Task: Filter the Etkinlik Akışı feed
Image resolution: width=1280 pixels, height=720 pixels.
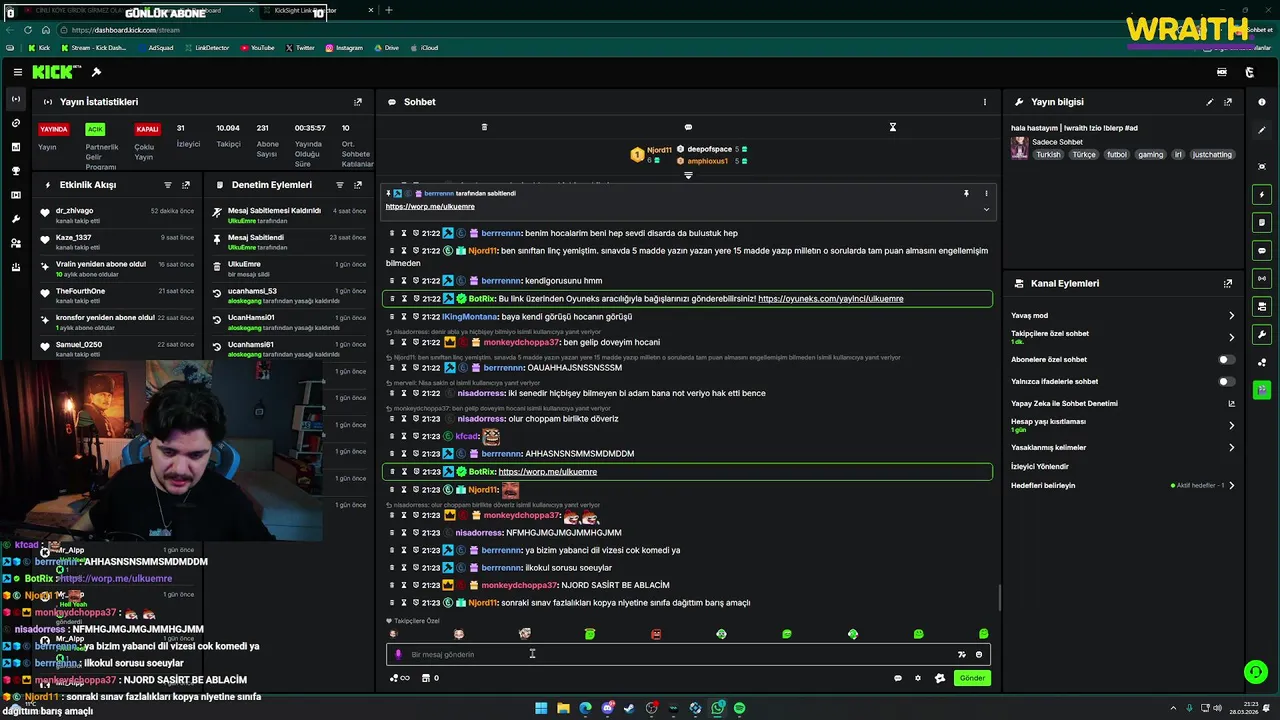Action: pos(167,185)
